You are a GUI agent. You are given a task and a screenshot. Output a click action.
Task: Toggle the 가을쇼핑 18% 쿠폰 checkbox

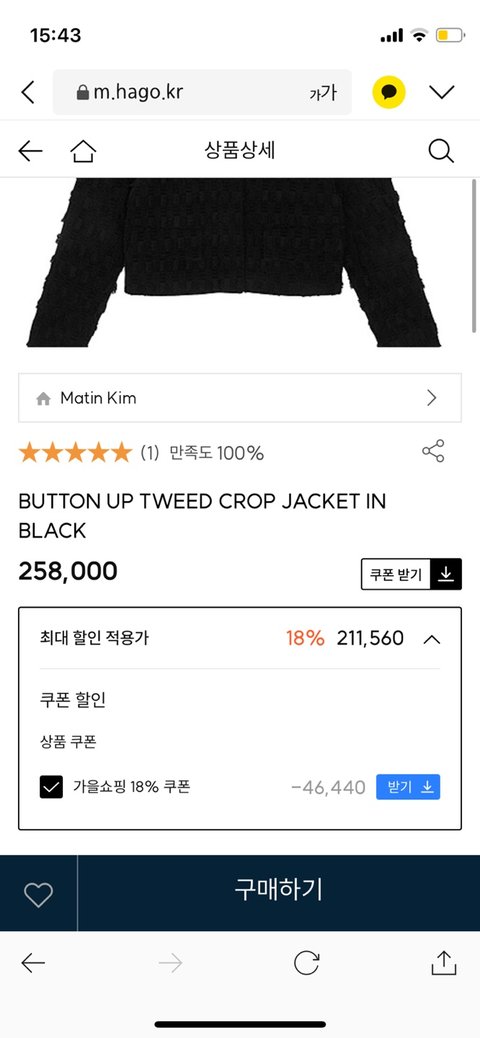pyautogui.click(x=51, y=787)
